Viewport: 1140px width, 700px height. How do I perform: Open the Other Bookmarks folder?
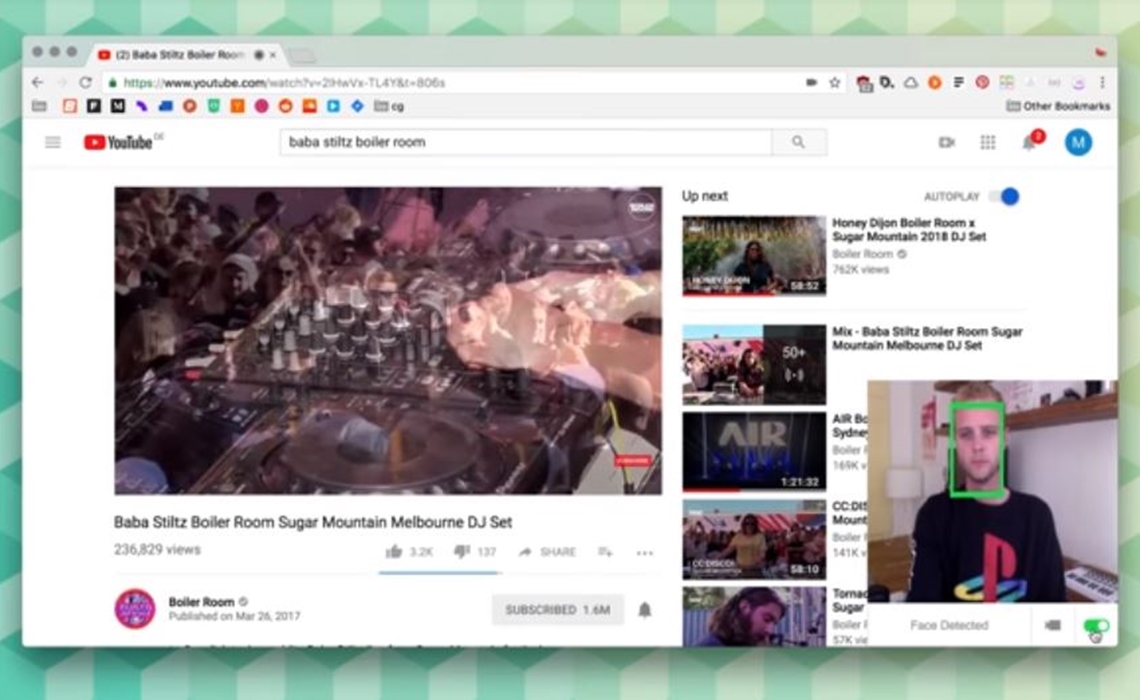tap(1058, 106)
